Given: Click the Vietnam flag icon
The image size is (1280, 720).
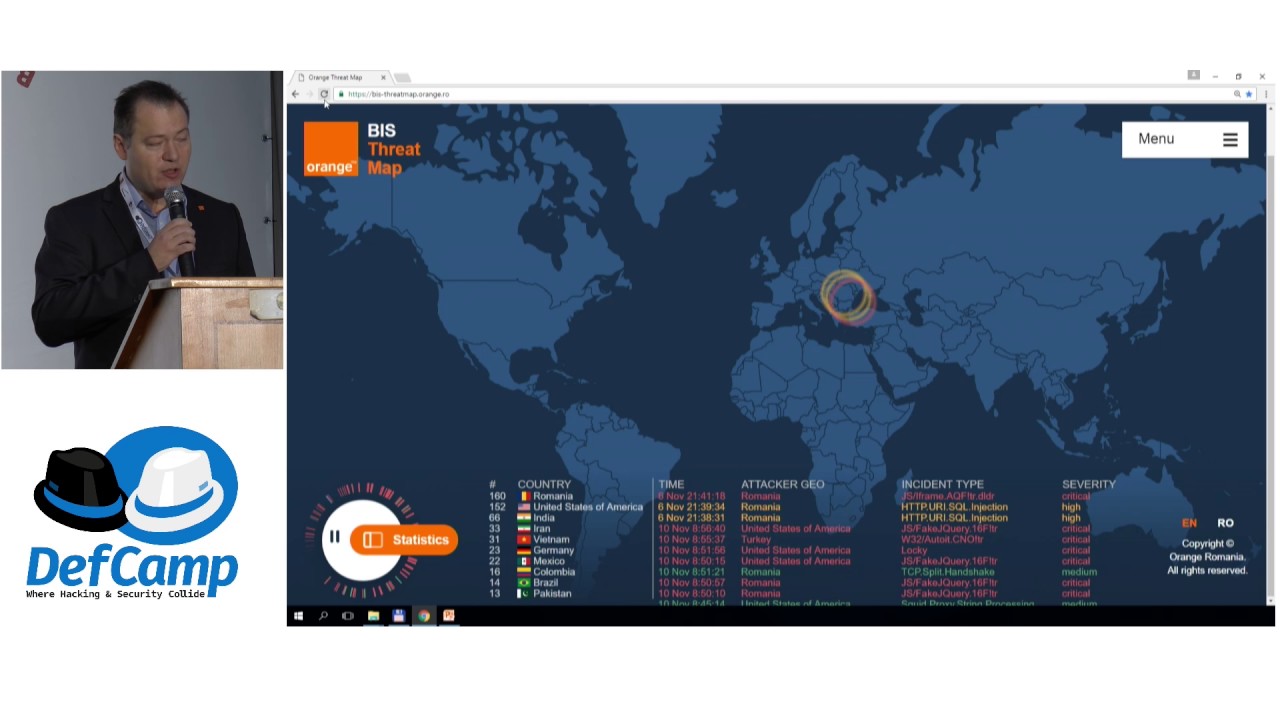Looking at the screenshot, I should tap(524, 540).
